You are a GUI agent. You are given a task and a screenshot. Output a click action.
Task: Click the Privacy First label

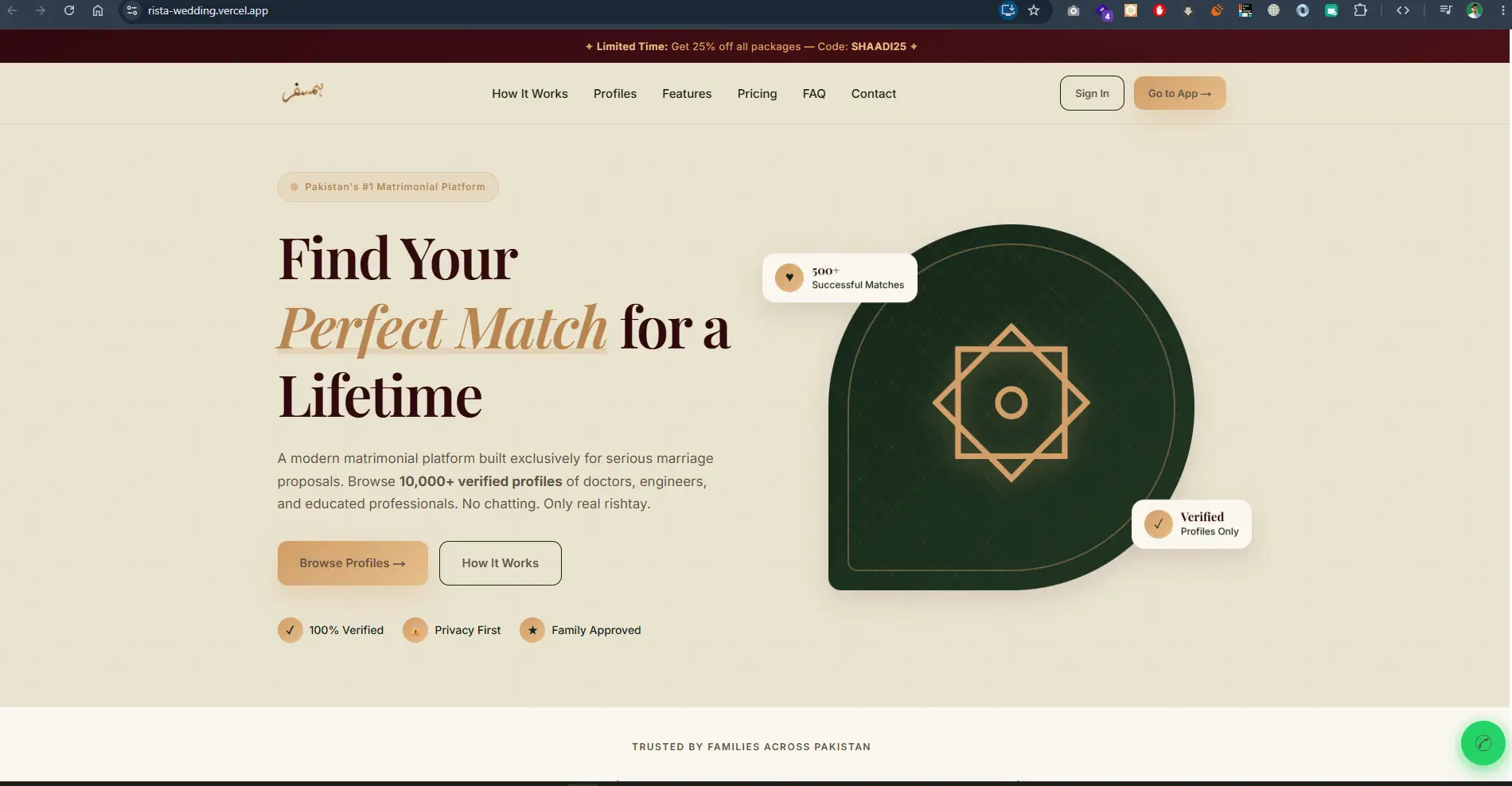point(468,630)
